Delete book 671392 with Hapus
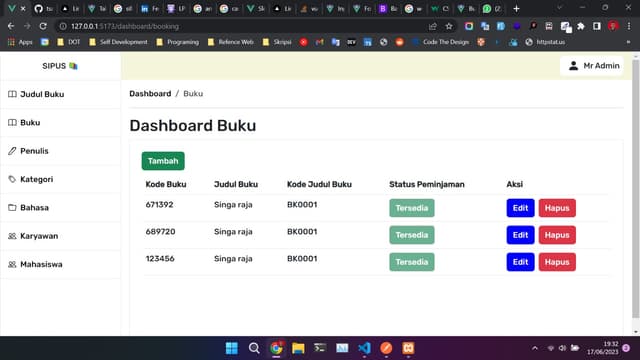Screen dimensions: 640x360 (x=557, y=208)
